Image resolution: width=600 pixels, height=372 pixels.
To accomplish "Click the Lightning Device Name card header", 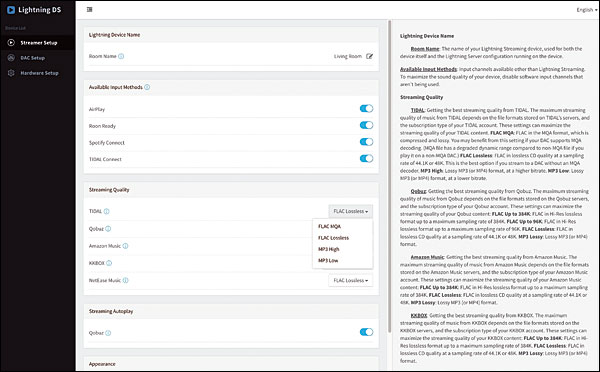I will (x=114, y=35).
